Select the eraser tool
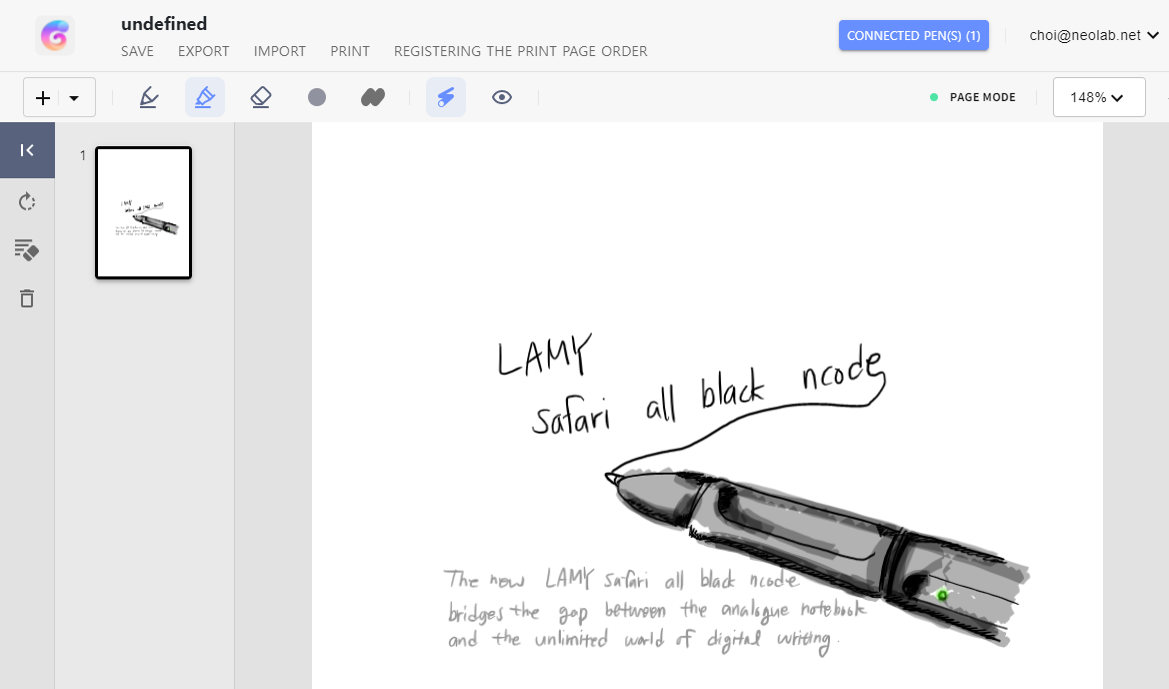The image size is (1169, 689). tap(260, 97)
